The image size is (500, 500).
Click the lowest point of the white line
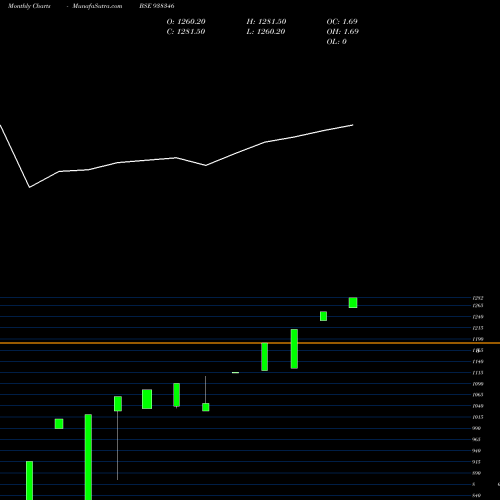(x=30, y=187)
